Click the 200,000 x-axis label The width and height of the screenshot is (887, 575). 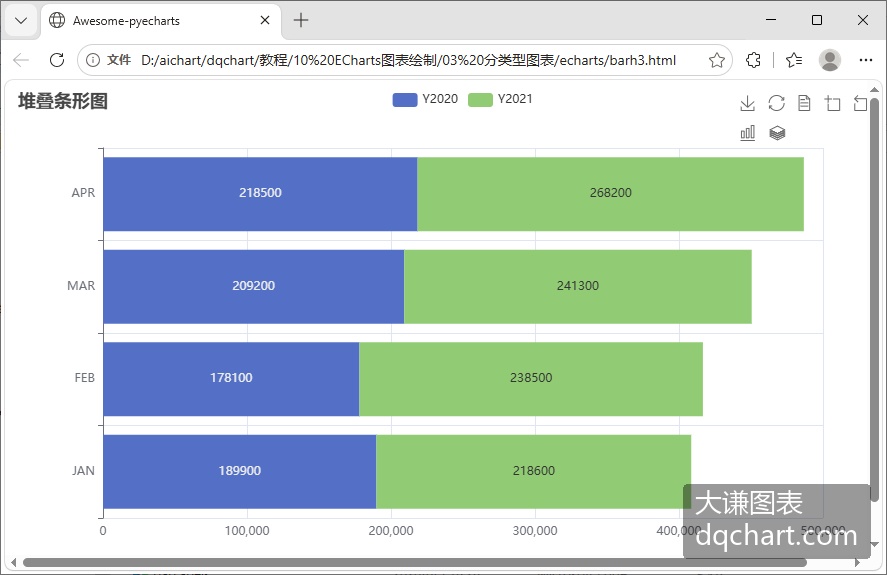391,531
